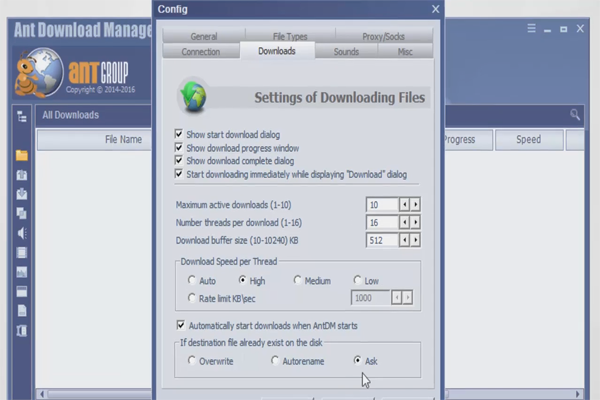Image resolution: width=600 pixels, height=400 pixels.
Task: Decrease download buffer size value
Action: tap(404, 240)
